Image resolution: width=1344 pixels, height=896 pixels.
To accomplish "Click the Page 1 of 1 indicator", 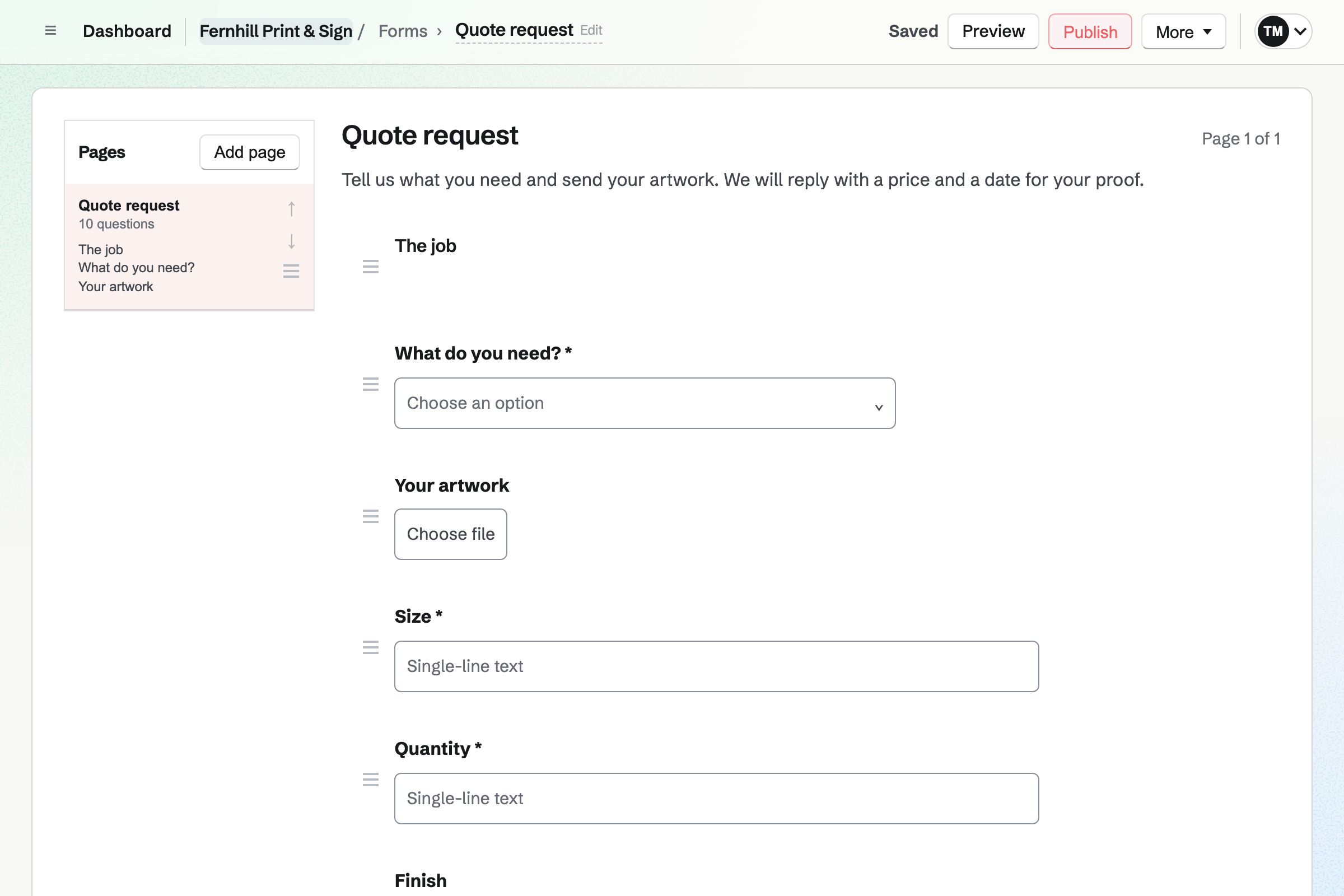I will pos(1240,139).
